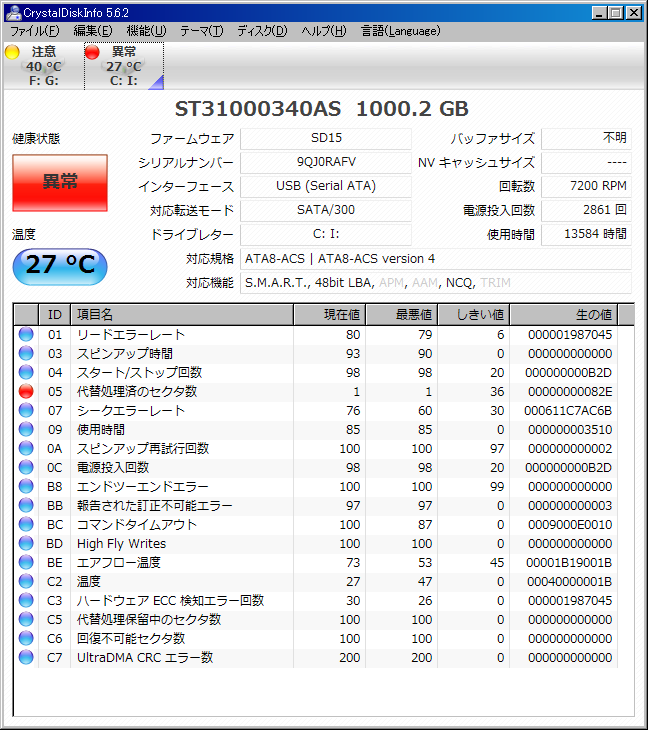Click the blue status dot for ID BE
648x730 pixels.
(x=26, y=562)
